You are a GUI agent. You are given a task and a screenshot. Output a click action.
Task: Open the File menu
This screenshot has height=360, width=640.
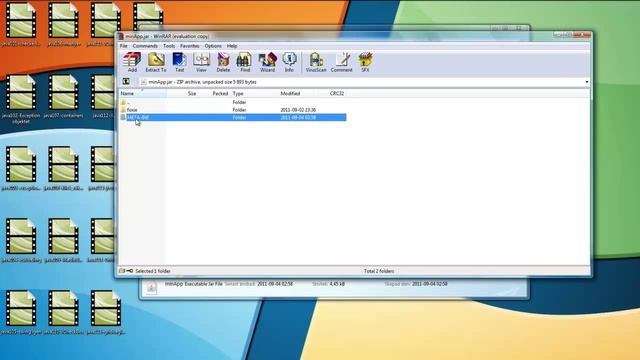[123, 46]
